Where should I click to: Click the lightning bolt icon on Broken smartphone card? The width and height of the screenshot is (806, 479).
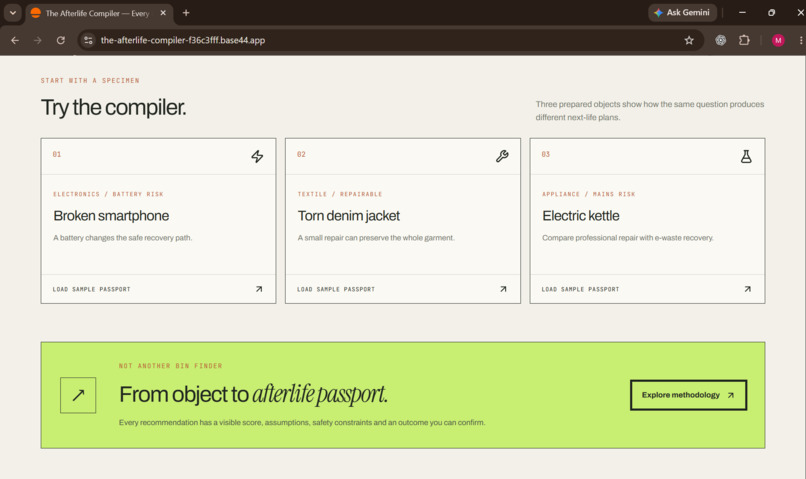(257, 156)
